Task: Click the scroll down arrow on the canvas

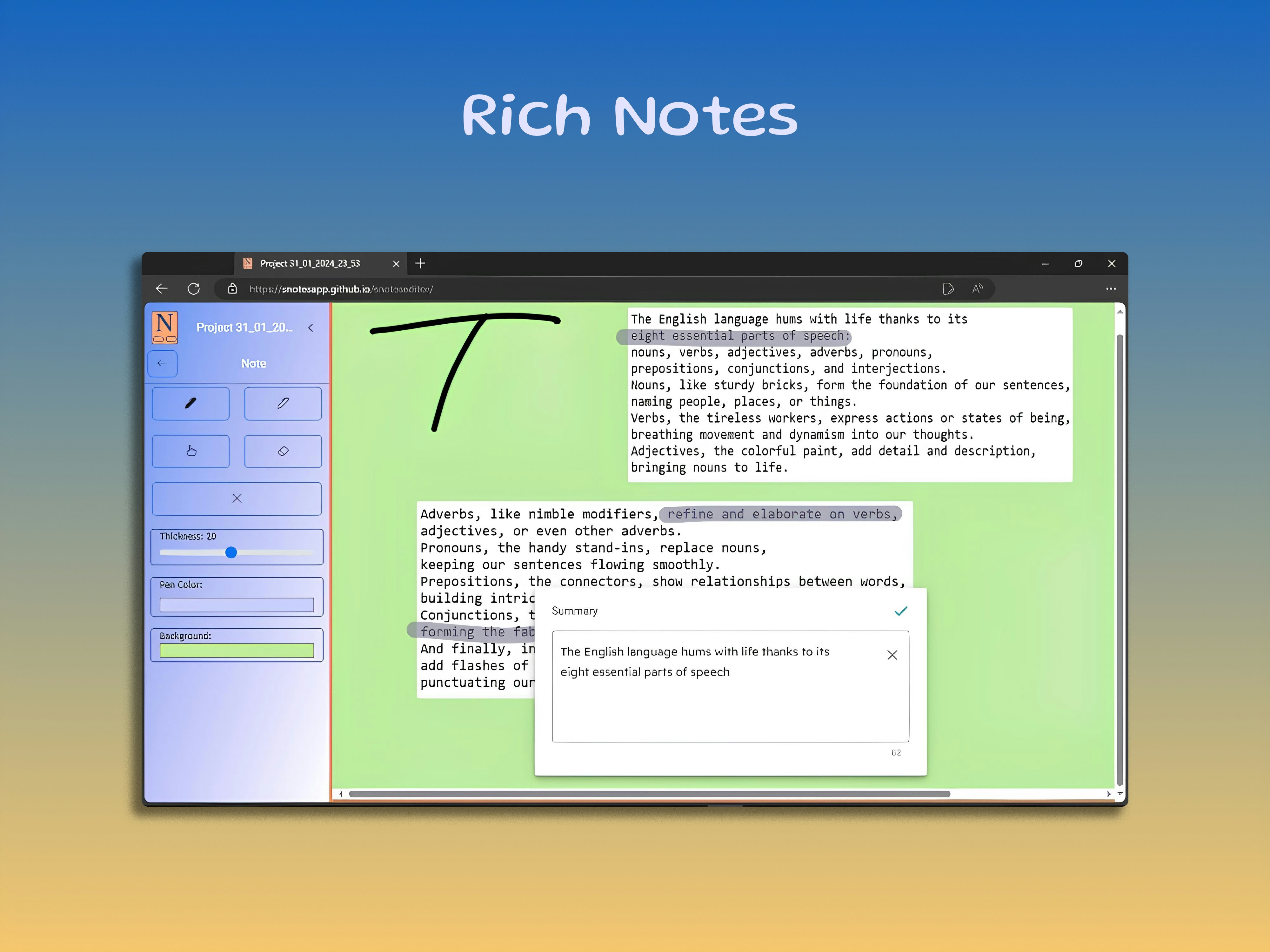Action: point(1120,793)
